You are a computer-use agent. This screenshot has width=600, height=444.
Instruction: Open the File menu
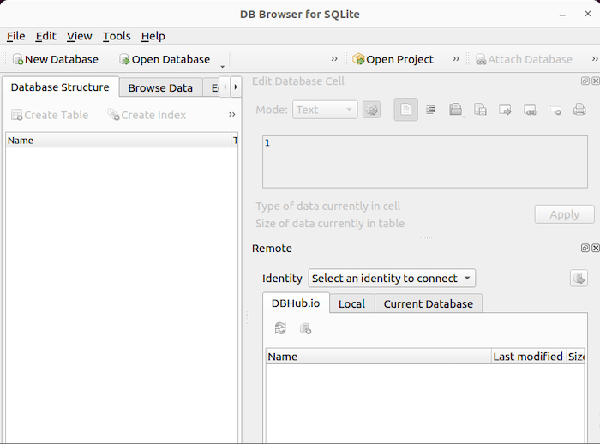(16, 36)
